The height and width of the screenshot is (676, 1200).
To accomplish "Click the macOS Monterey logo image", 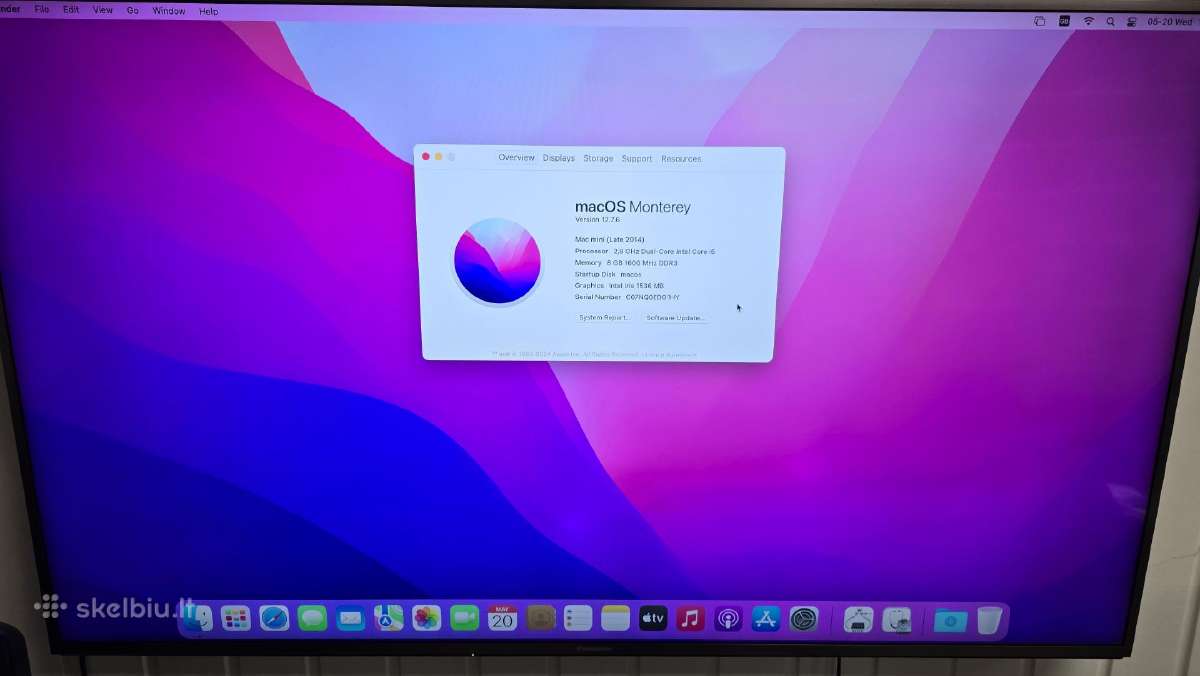I will 497,261.
